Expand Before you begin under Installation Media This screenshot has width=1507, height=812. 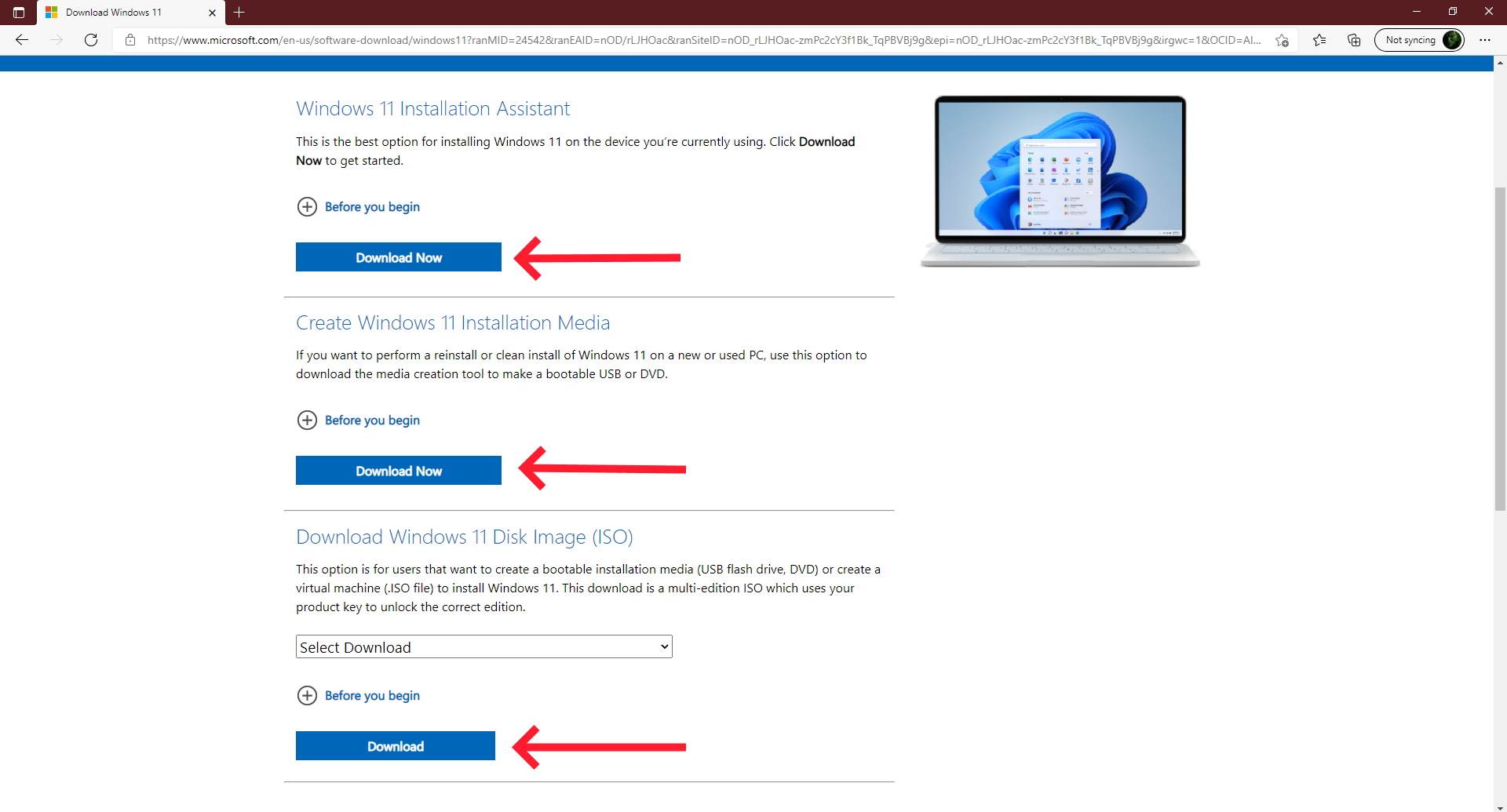click(358, 420)
